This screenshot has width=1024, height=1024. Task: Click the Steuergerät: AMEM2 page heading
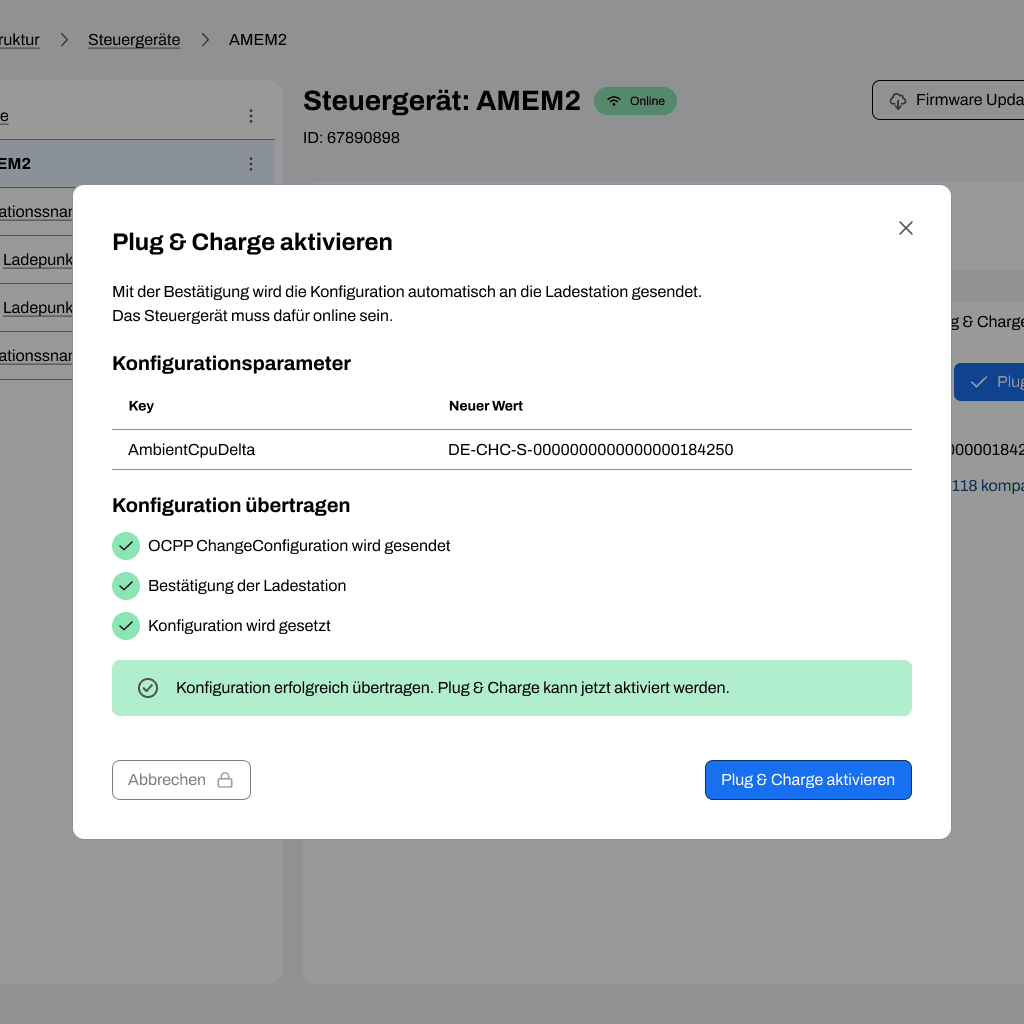click(x=441, y=101)
